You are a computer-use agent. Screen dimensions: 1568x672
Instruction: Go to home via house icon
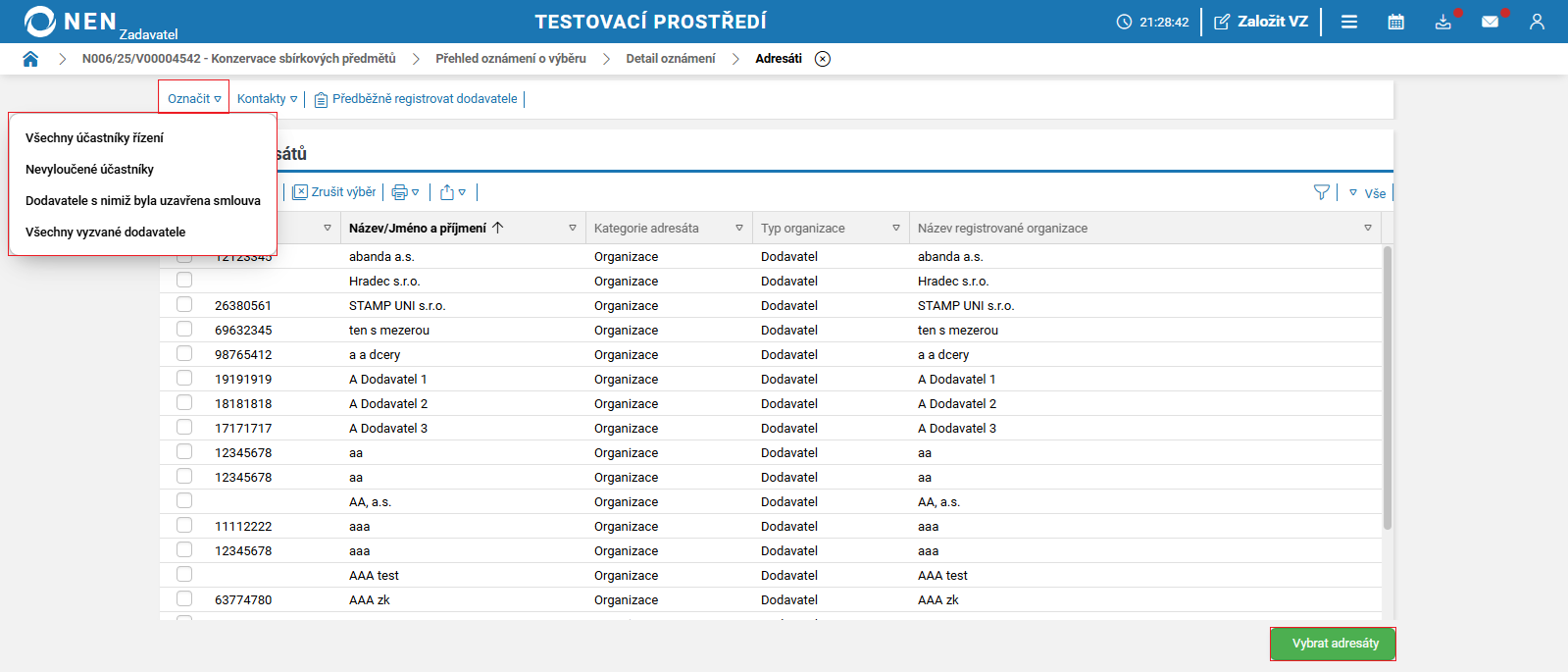30,59
